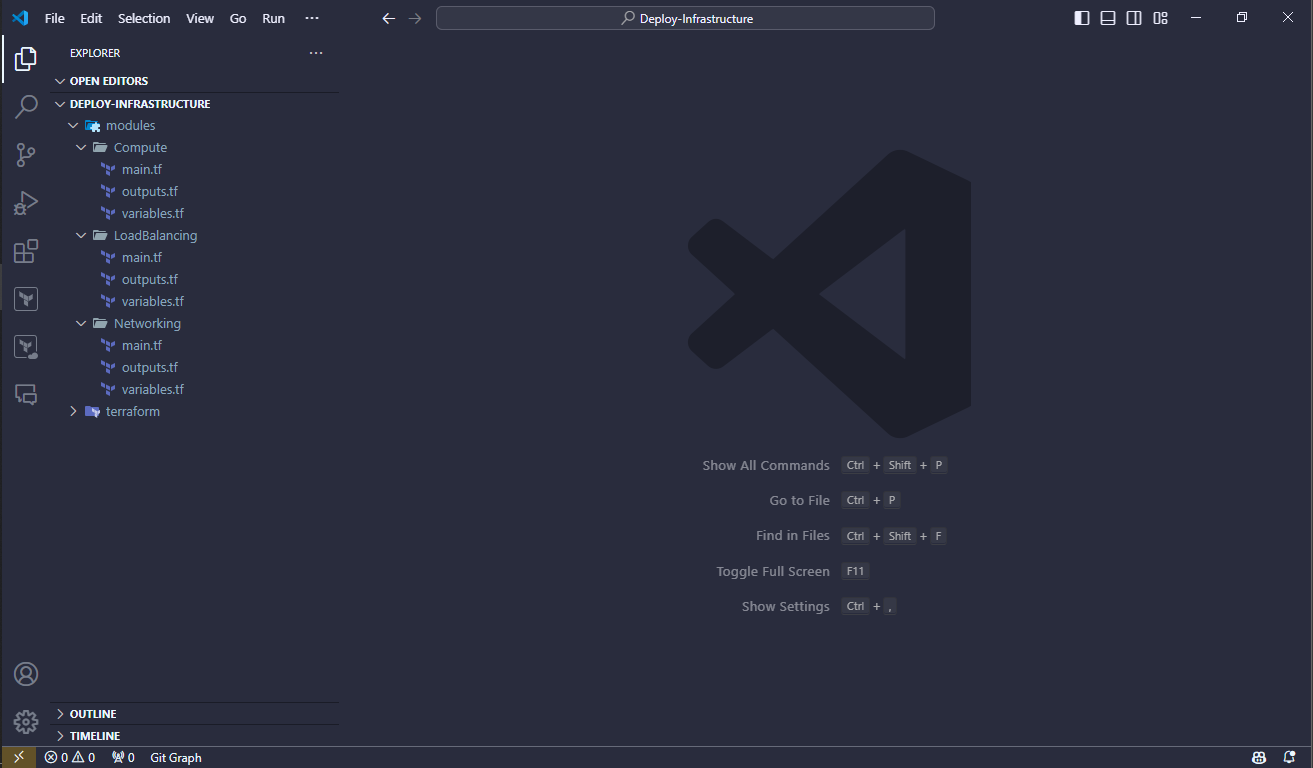Click the EXPLORER panel title
The width and height of the screenshot is (1313, 768).
95,53
